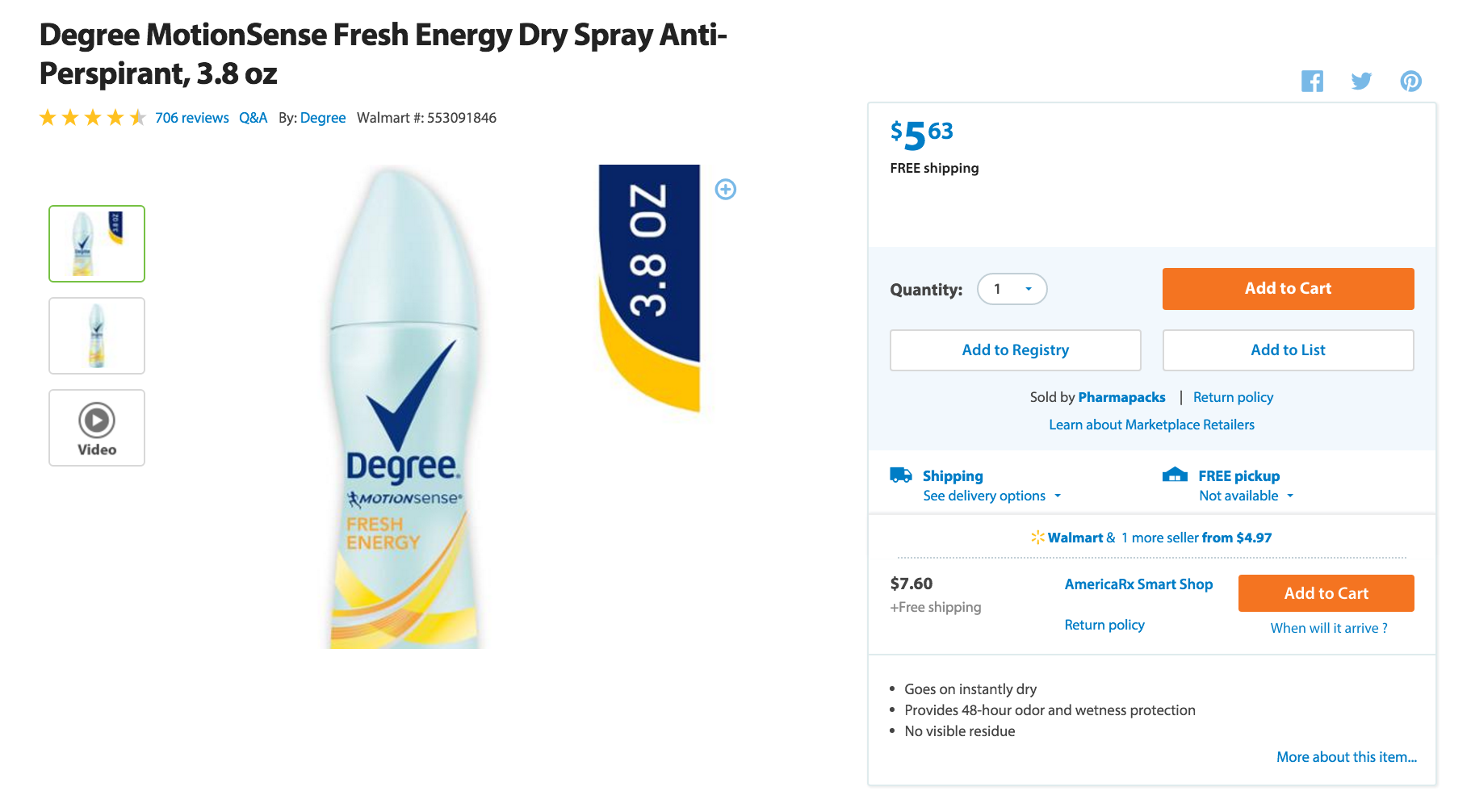Image resolution: width=1471 pixels, height=812 pixels.
Task: Share product on Twitter
Action: click(1361, 81)
